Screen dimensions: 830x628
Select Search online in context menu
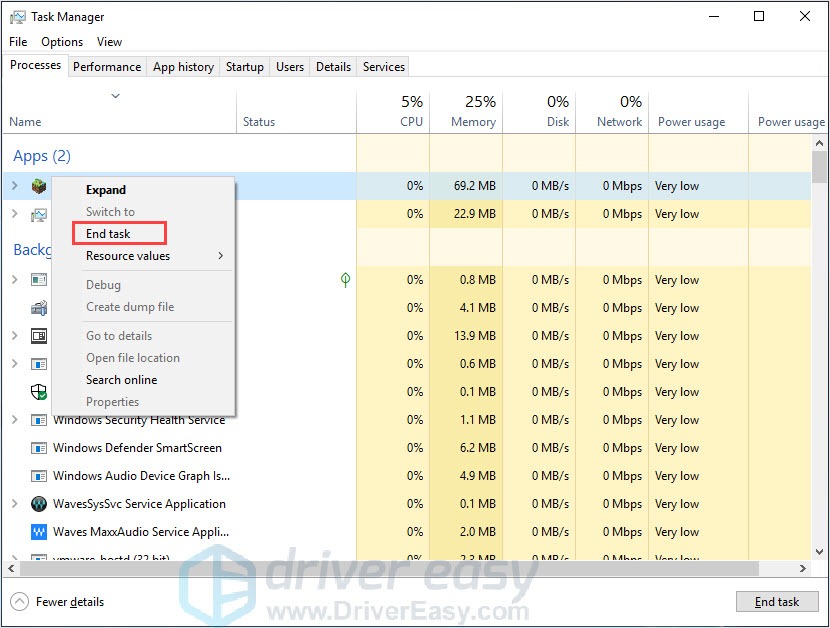(x=121, y=380)
